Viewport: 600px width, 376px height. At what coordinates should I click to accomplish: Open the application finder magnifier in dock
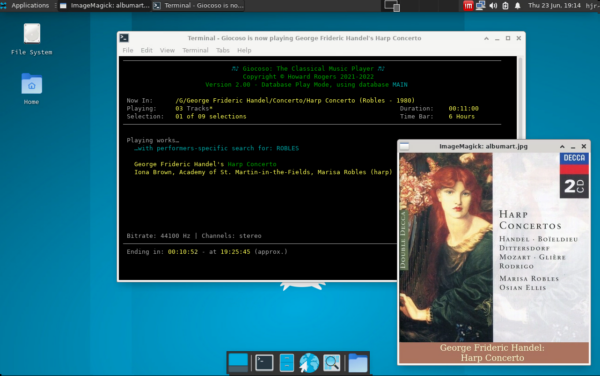click(331, 363)
